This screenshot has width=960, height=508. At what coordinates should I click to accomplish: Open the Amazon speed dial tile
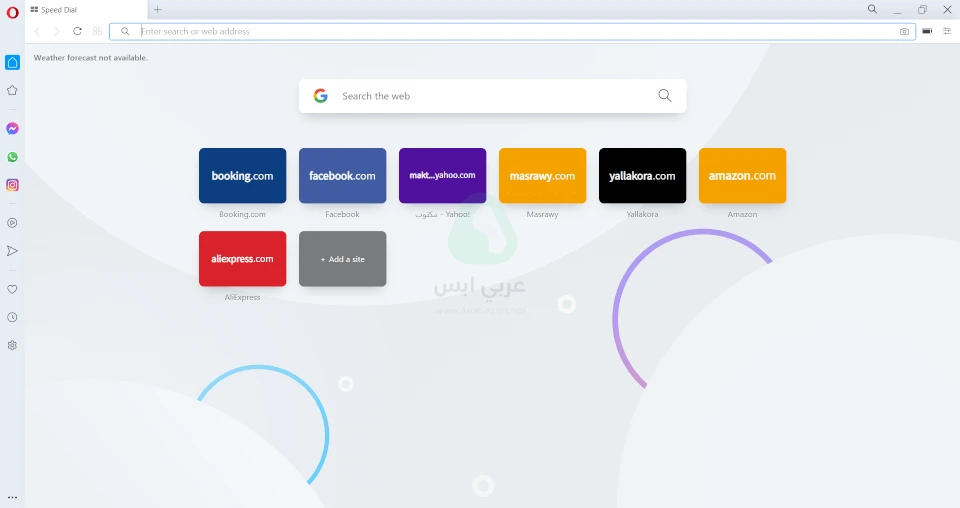tap(742, 176)
